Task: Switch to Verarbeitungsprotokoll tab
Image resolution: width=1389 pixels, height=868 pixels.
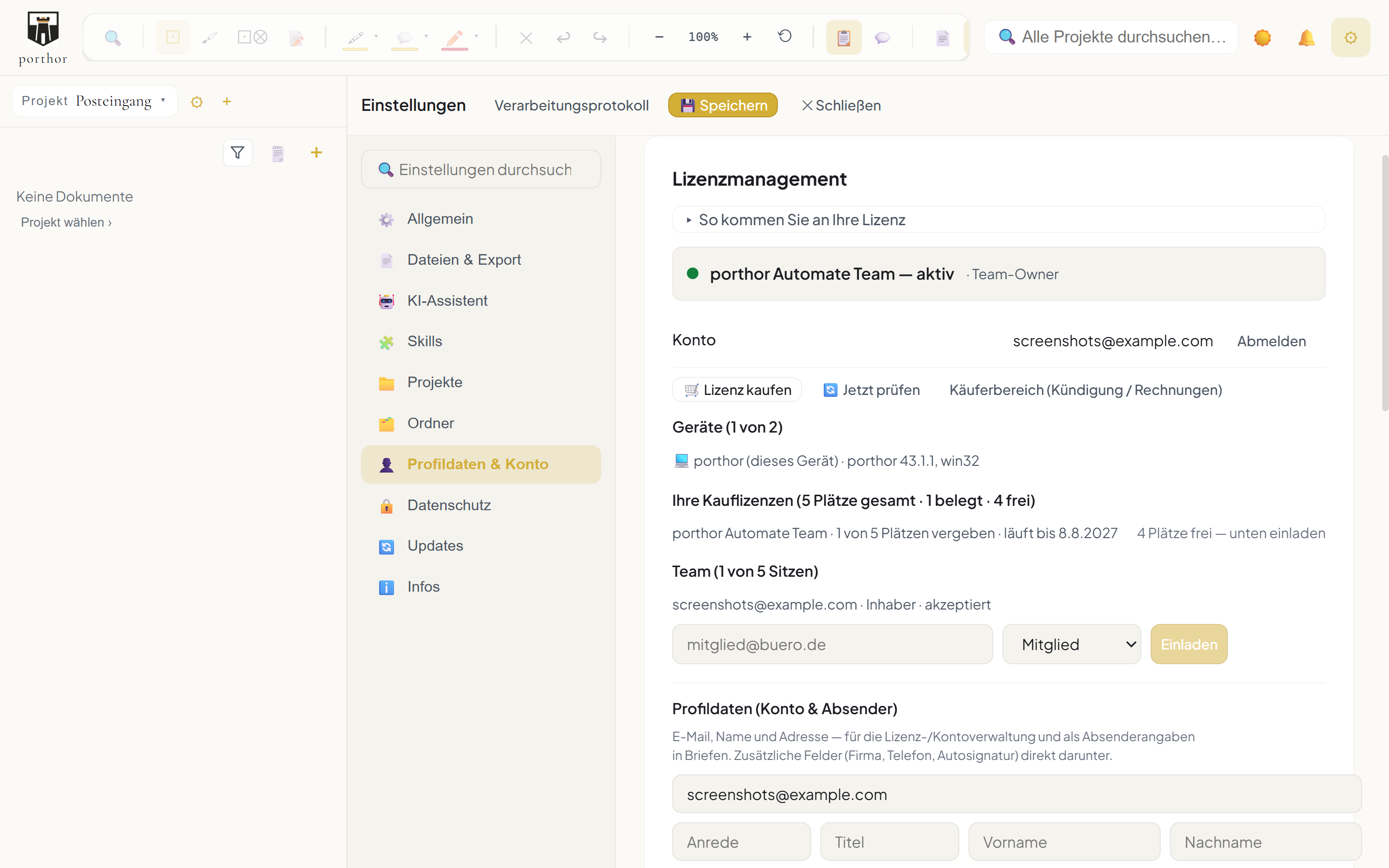Action: point(572,106)
